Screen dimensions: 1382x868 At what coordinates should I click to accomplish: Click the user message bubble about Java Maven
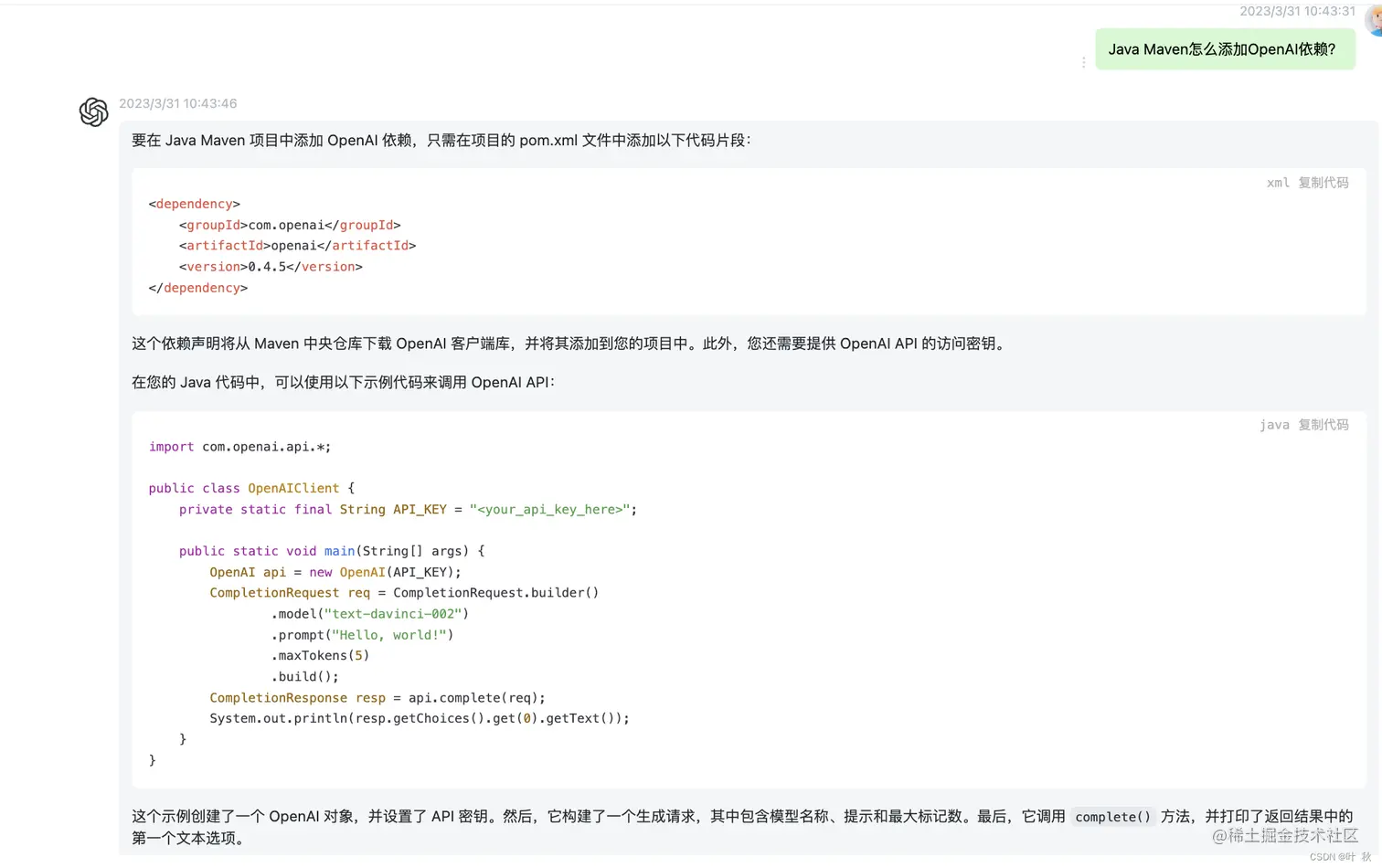coord(1225,49)
